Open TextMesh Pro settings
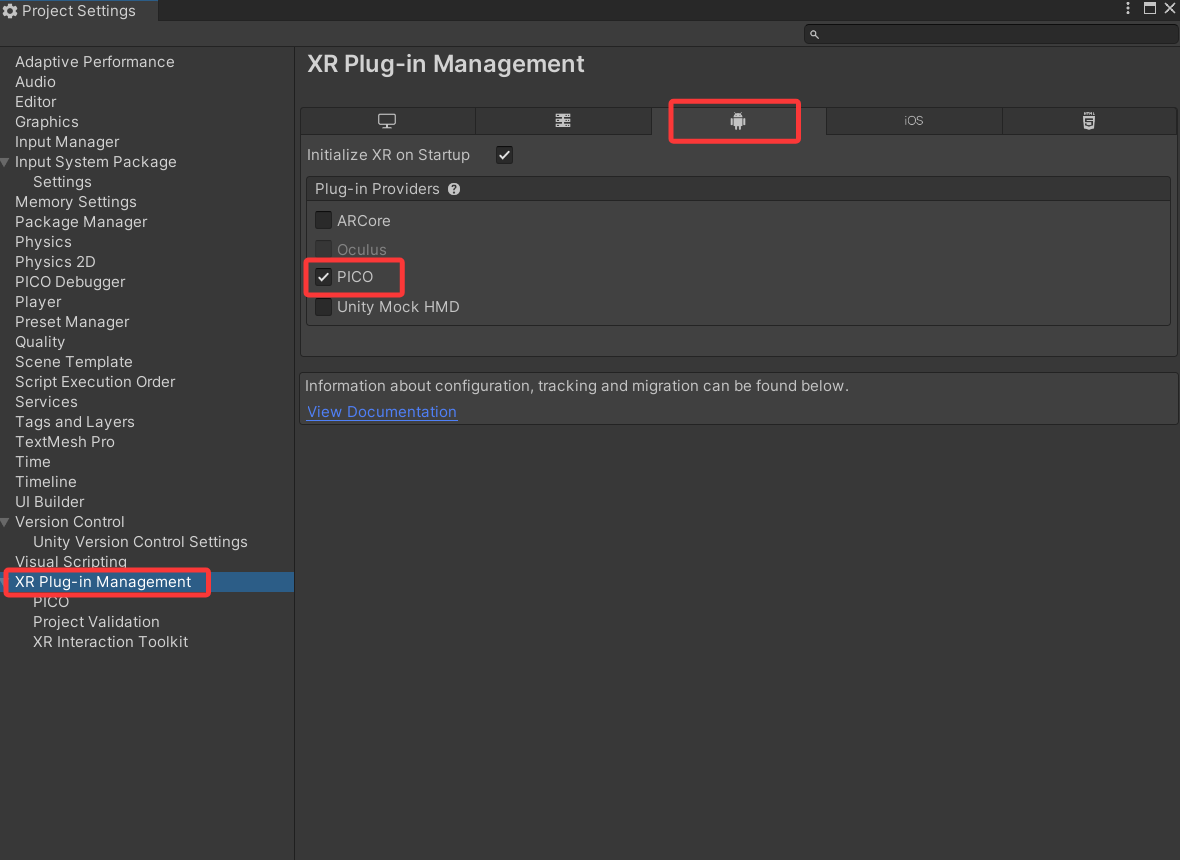This screenshot has width=1180, height=860. tap(65, 442)
